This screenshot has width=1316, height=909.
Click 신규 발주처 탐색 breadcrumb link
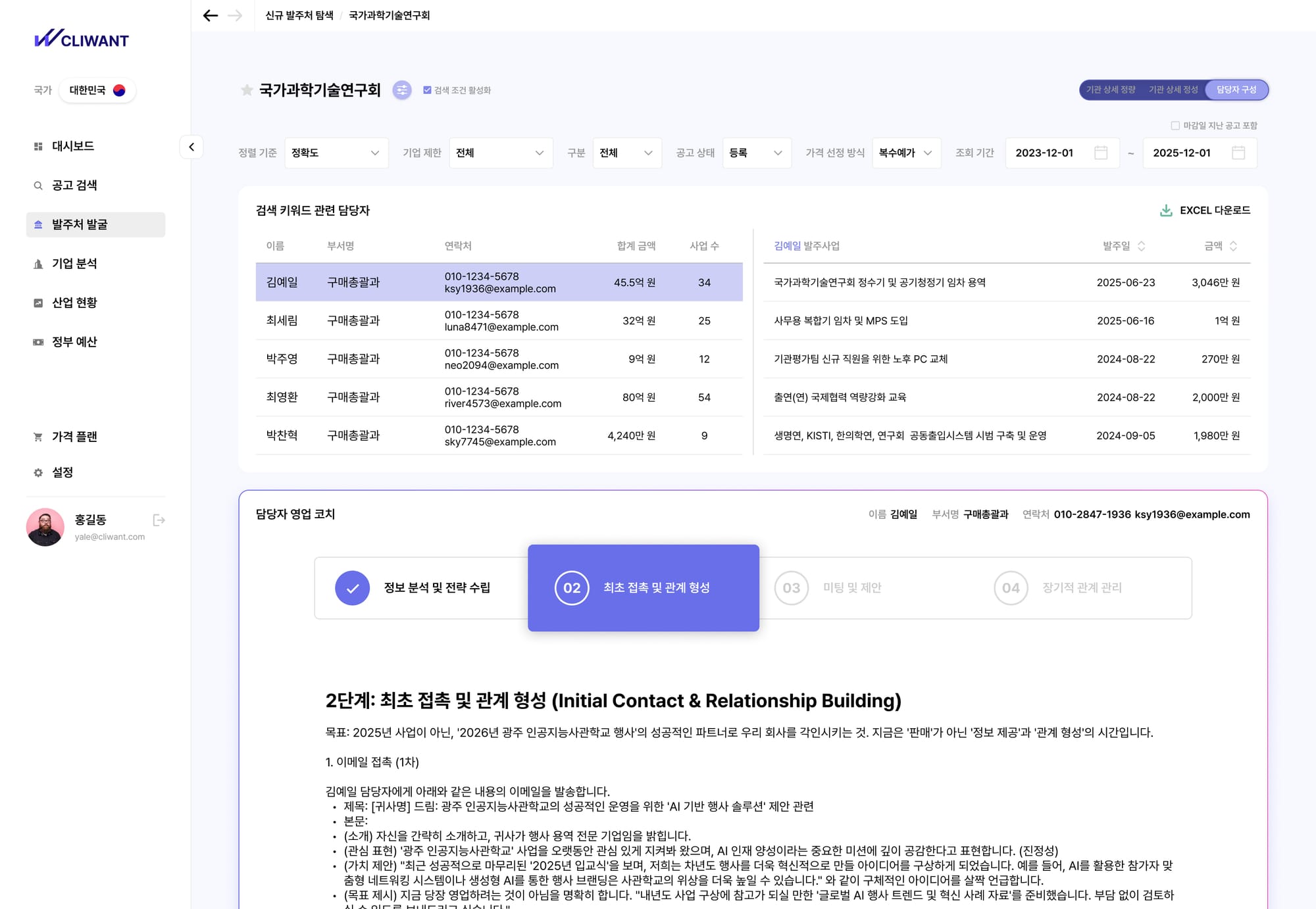tap(299, 15)
